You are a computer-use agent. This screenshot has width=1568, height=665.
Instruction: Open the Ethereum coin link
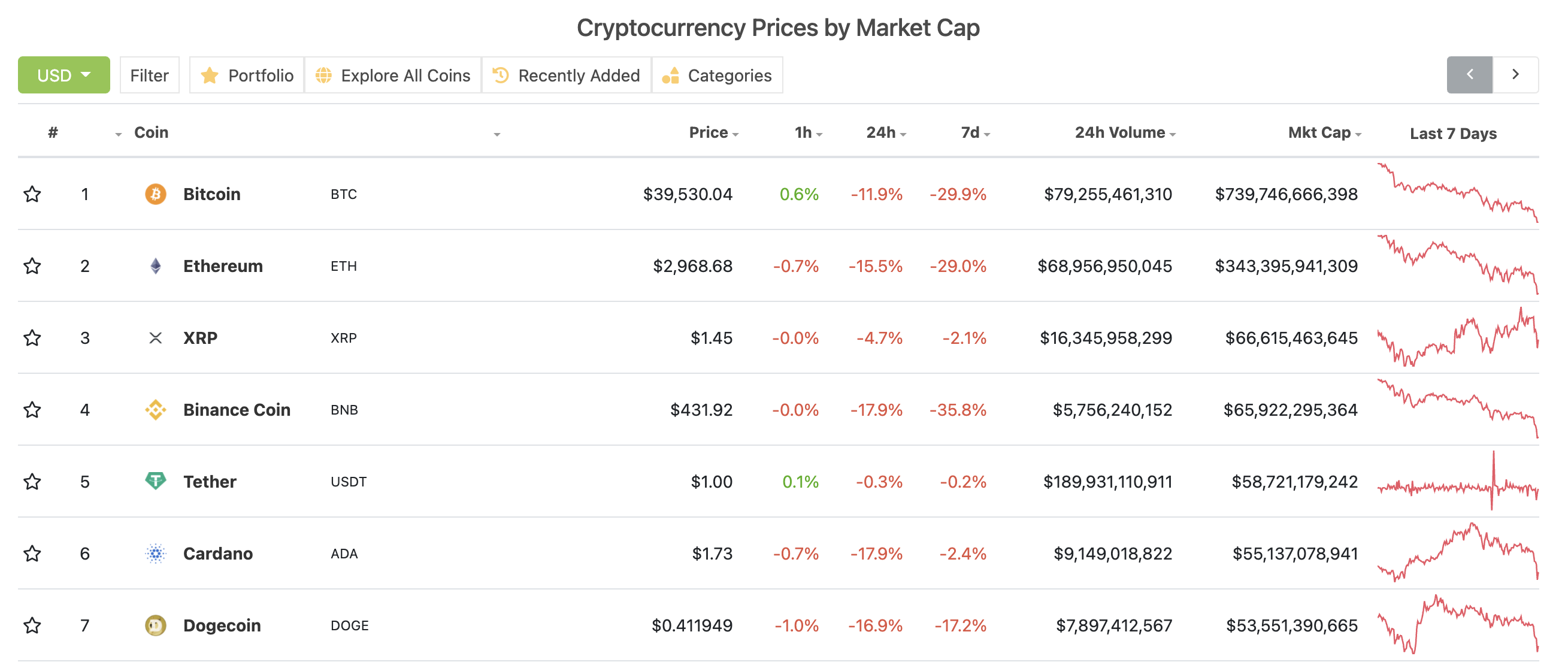point(223,266)
